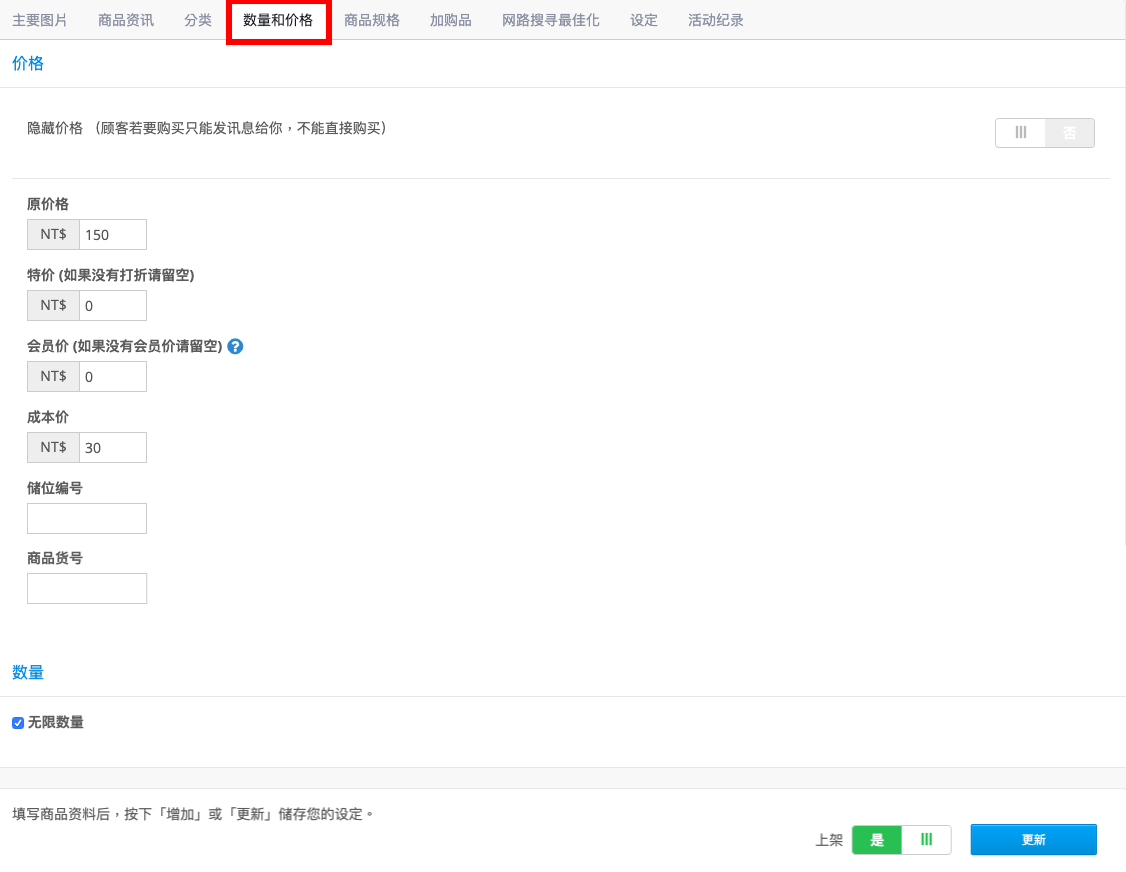View the 活动纪录 tab
The width and height of the screenshot is (1126, 872).
715,19
